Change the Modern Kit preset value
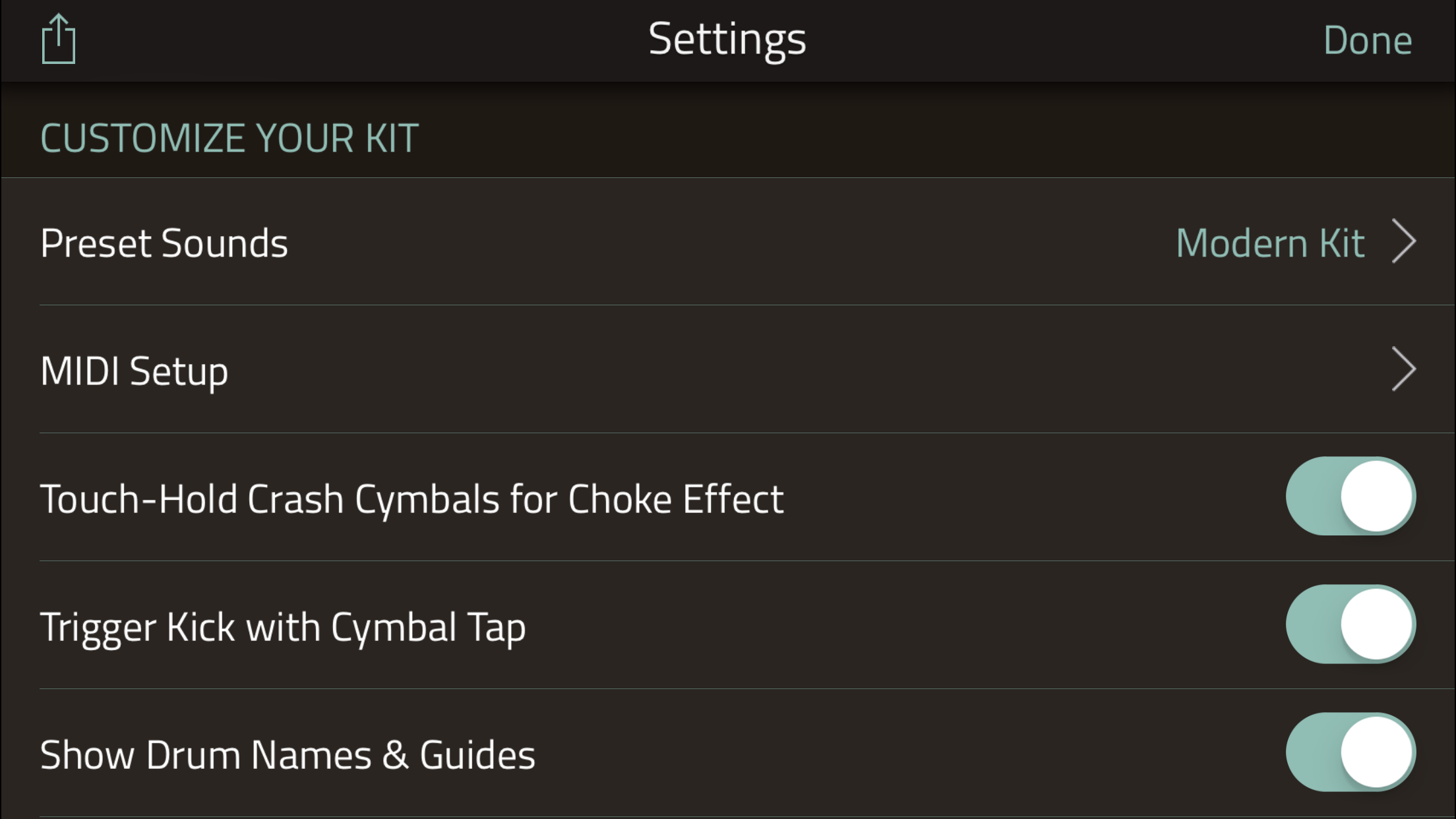The width and height of the screenshot is (1456, 819). [1270, 243]
